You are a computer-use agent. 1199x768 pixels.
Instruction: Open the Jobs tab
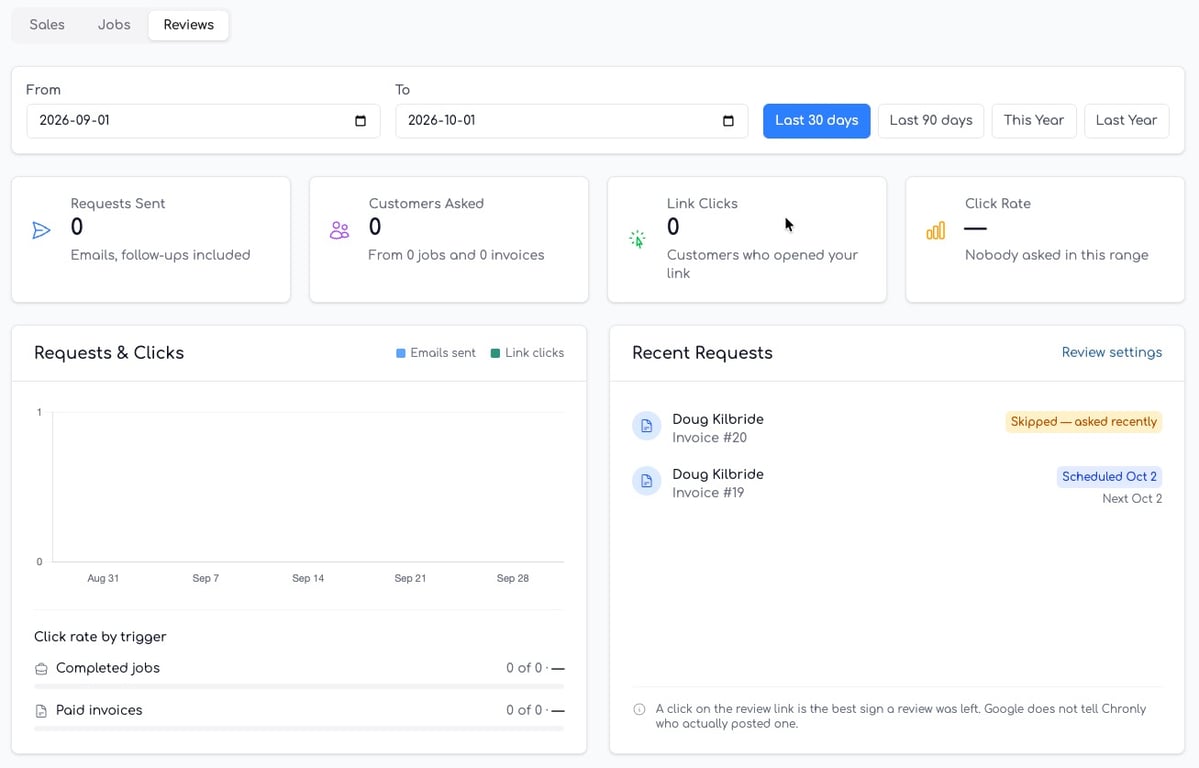pos(114,24)
